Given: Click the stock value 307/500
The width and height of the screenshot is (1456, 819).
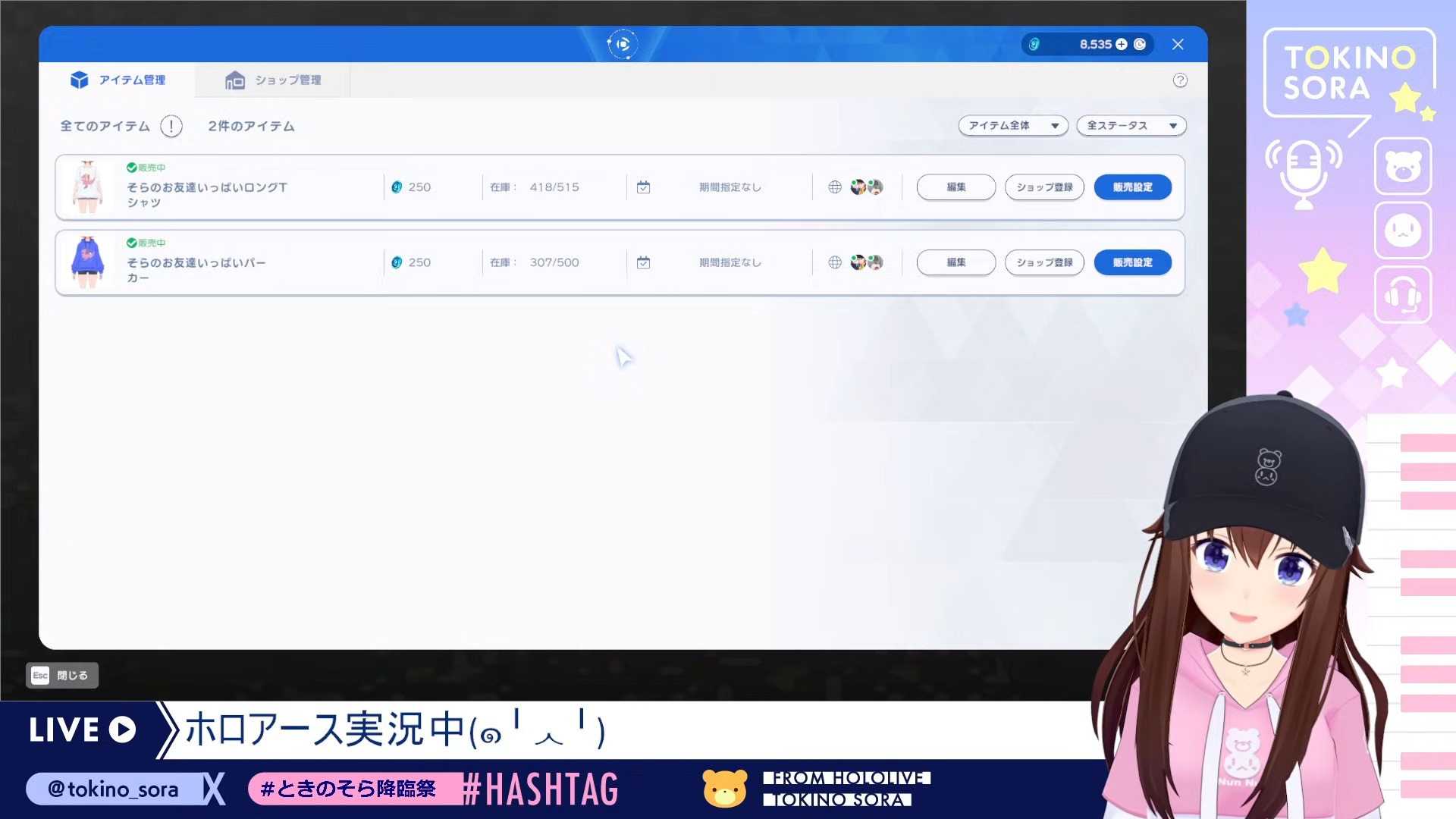Looking at the screenshot, I should 554,262.
